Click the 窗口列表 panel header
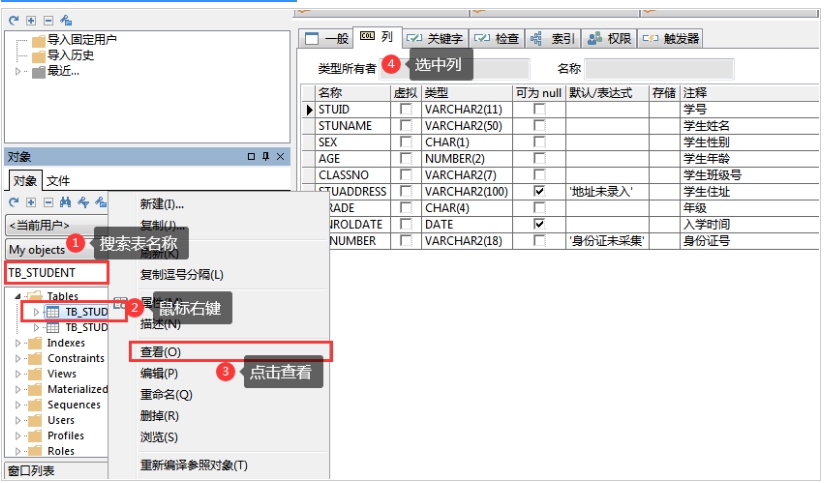Viewport: 825px width, 483px height. coord(56,471)
